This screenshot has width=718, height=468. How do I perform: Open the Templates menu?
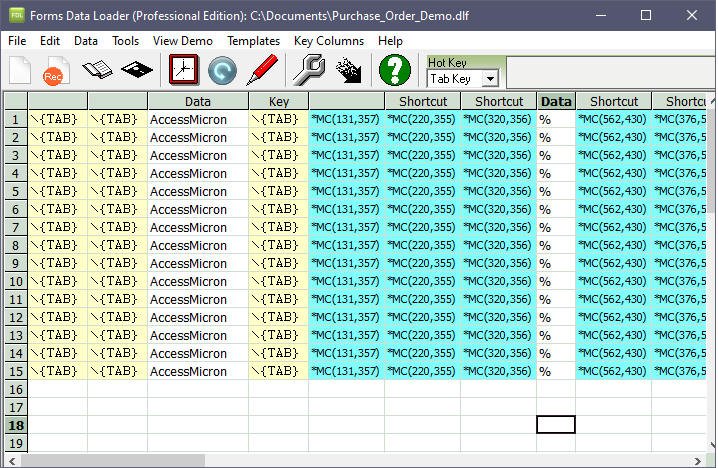253,41
